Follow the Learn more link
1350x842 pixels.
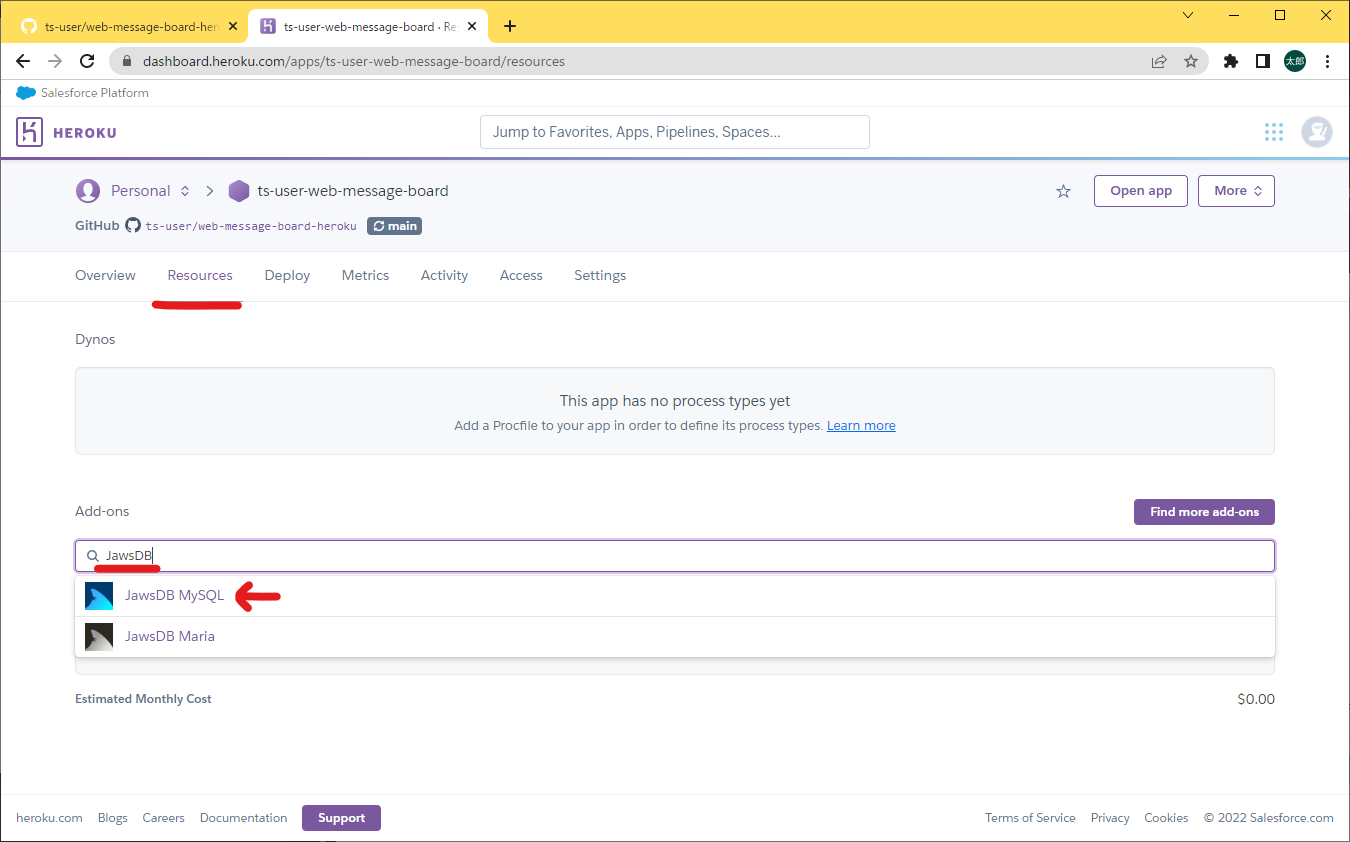coord(861,426)
